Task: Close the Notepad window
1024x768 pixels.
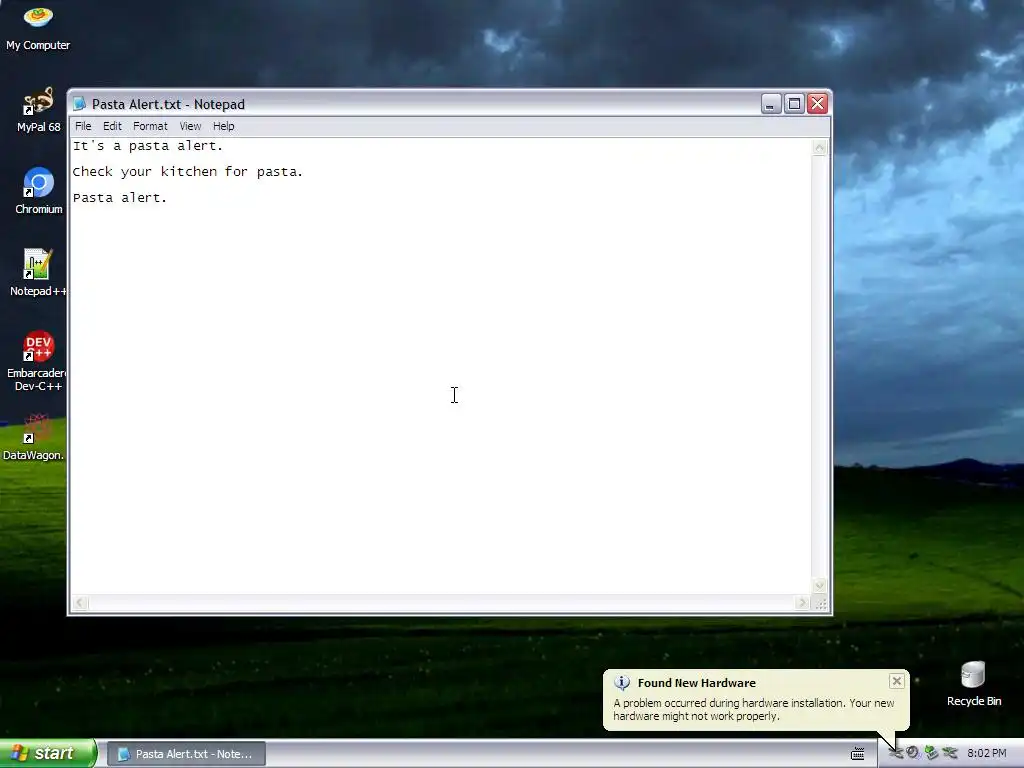Action: click(x=818, y=104)
